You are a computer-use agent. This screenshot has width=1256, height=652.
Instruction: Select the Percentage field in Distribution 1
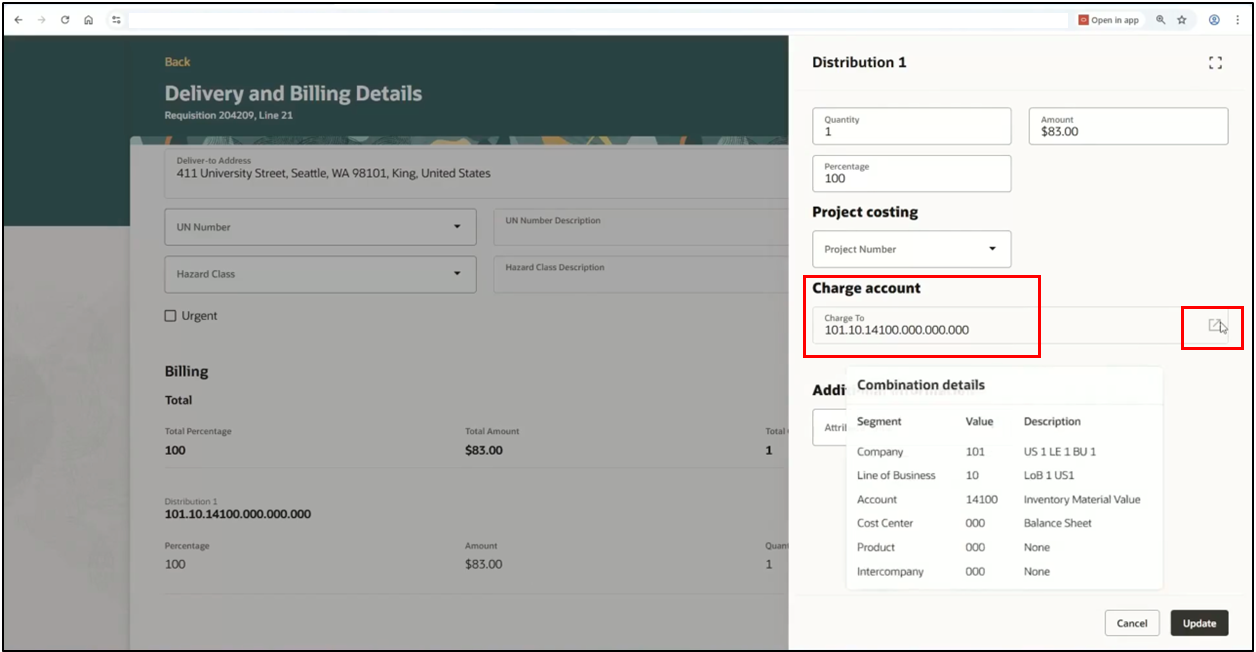click(x=911, y=174)
